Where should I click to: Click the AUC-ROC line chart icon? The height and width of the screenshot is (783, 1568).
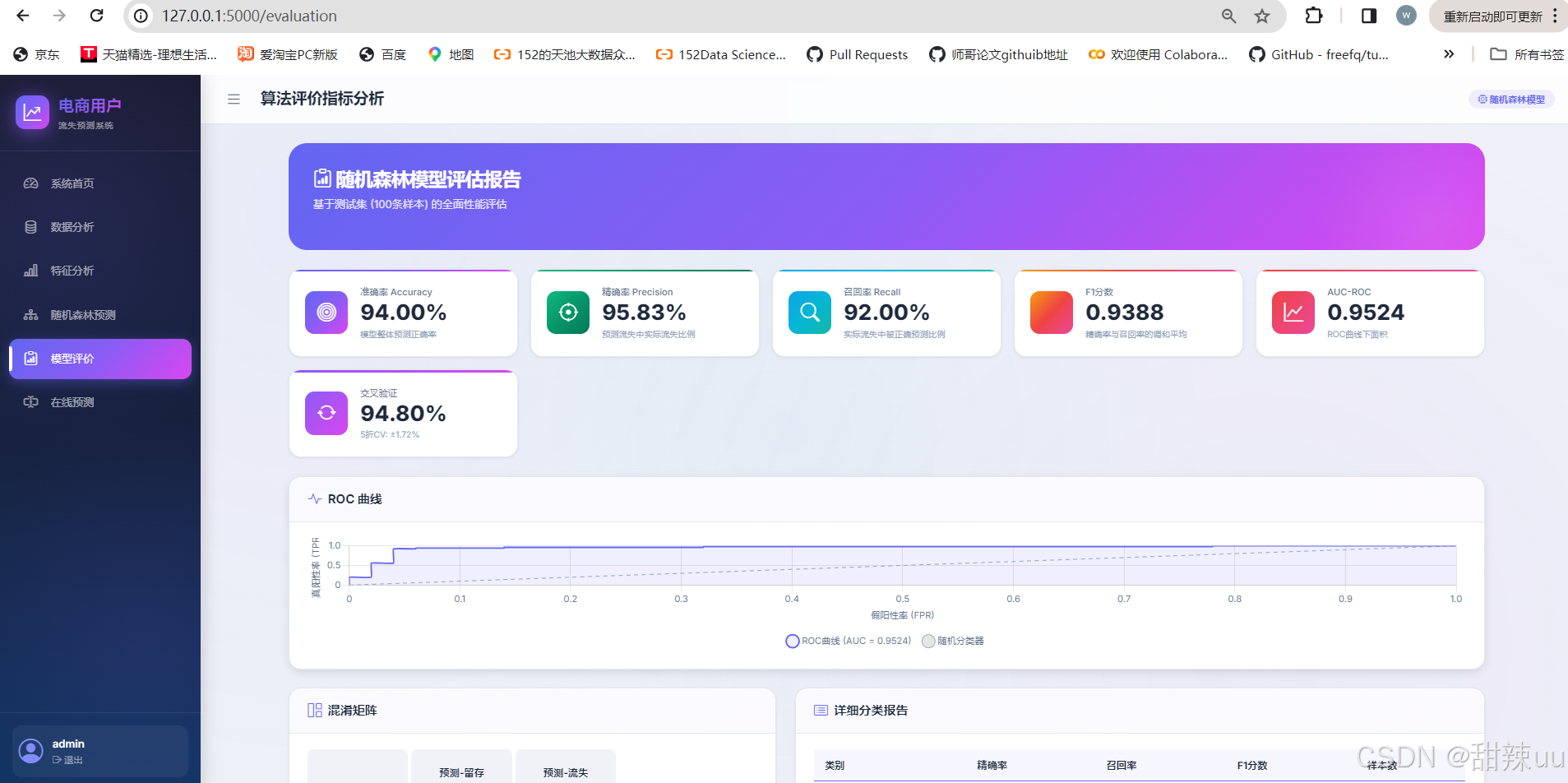[x=1293, y=313]
